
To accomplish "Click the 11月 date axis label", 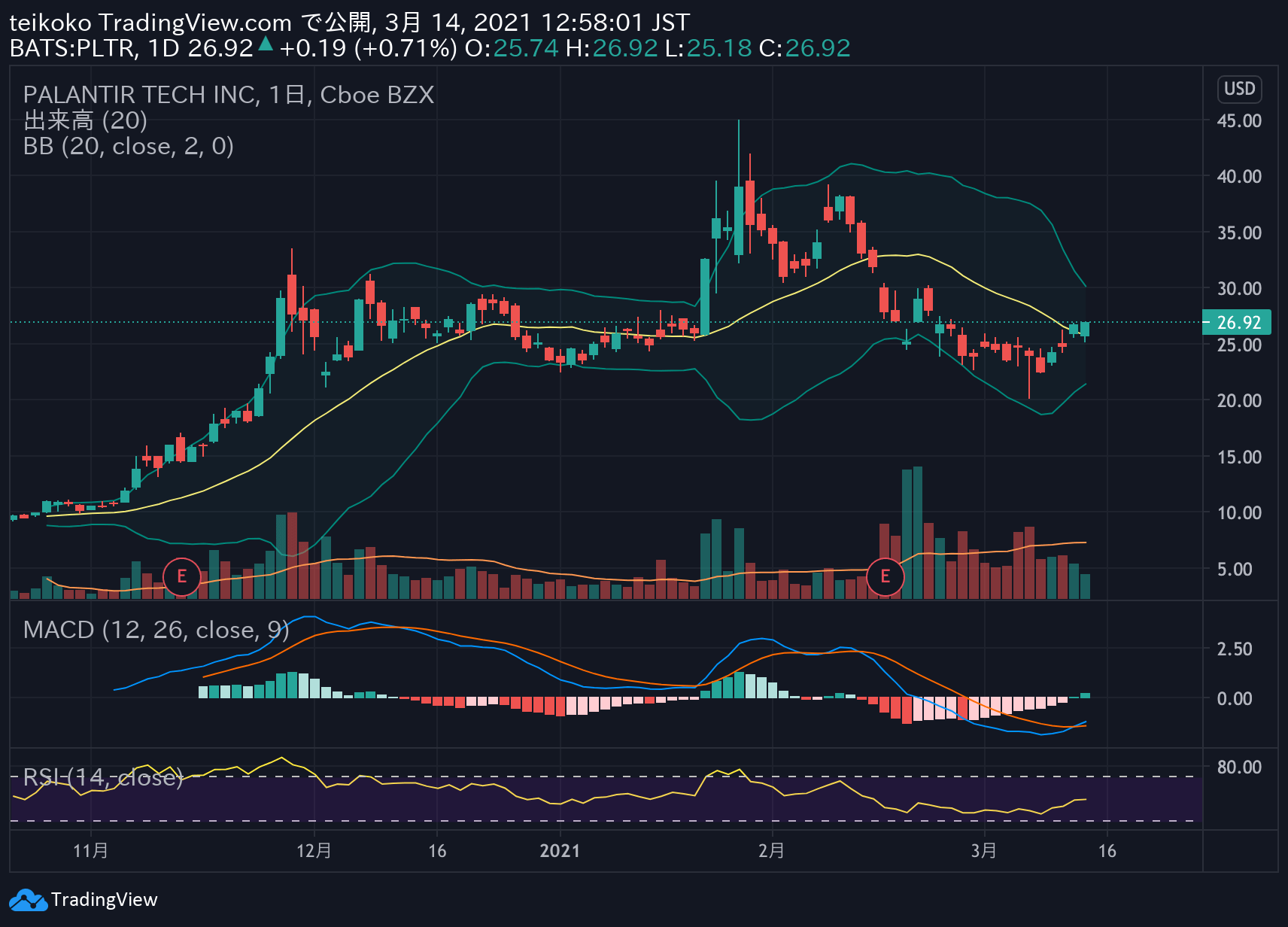I will click(x=90, y=851).
